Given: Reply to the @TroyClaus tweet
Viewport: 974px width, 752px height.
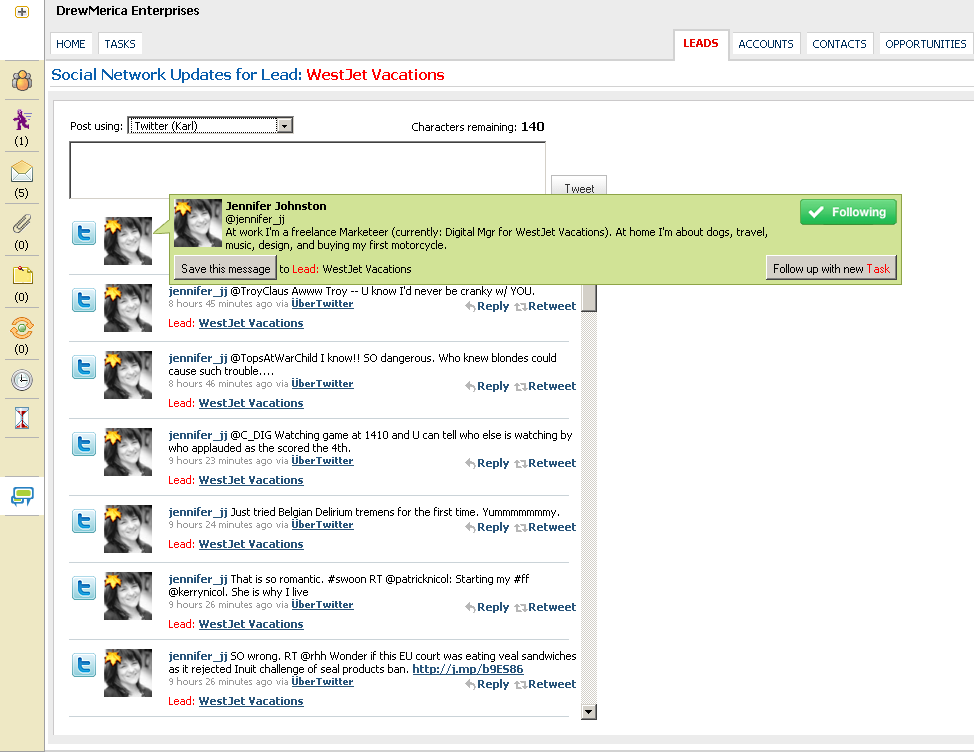Looking at the screenshot, I should pos(487,306).
